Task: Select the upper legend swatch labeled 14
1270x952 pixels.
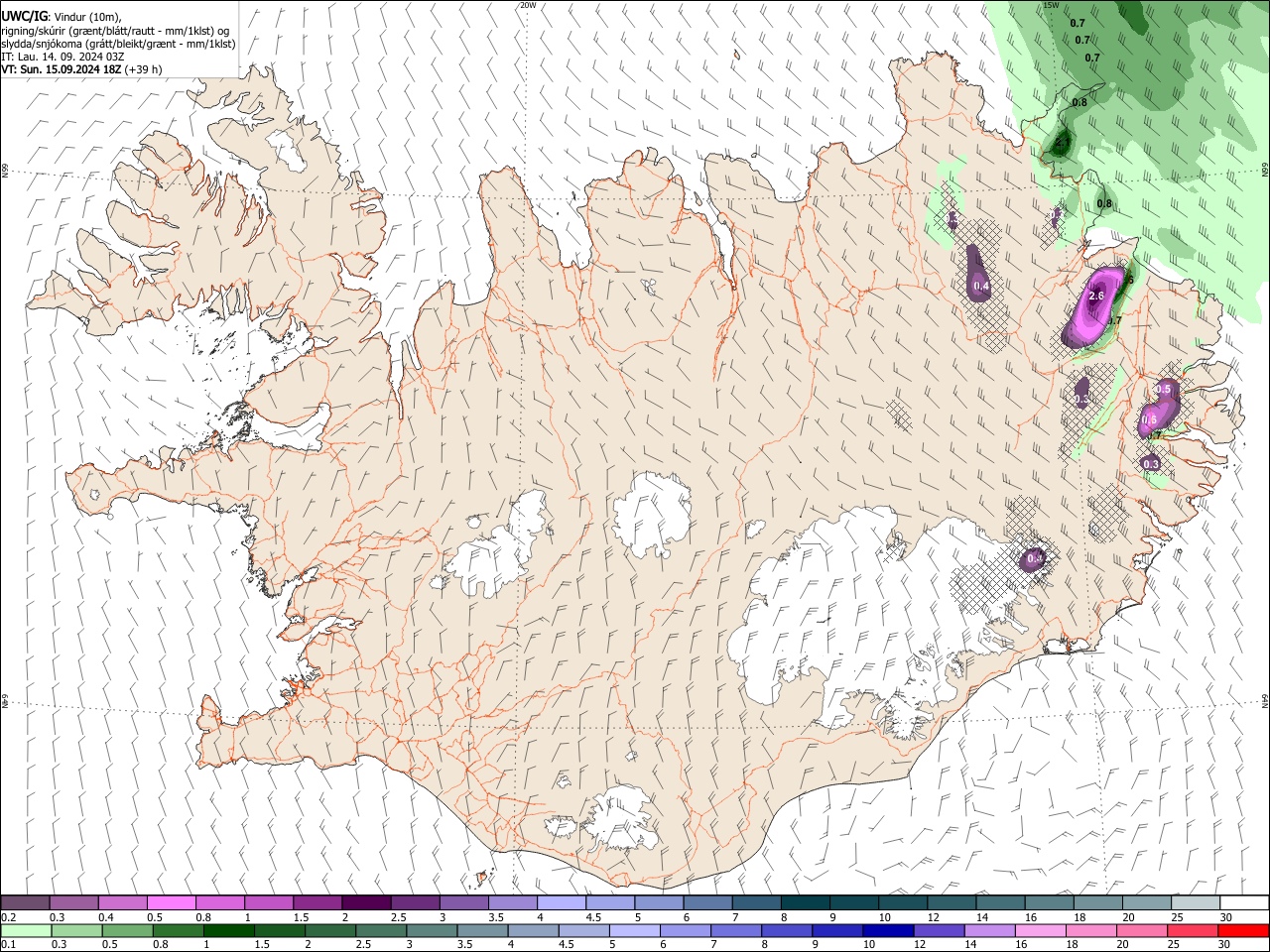Action: (999, 903)
